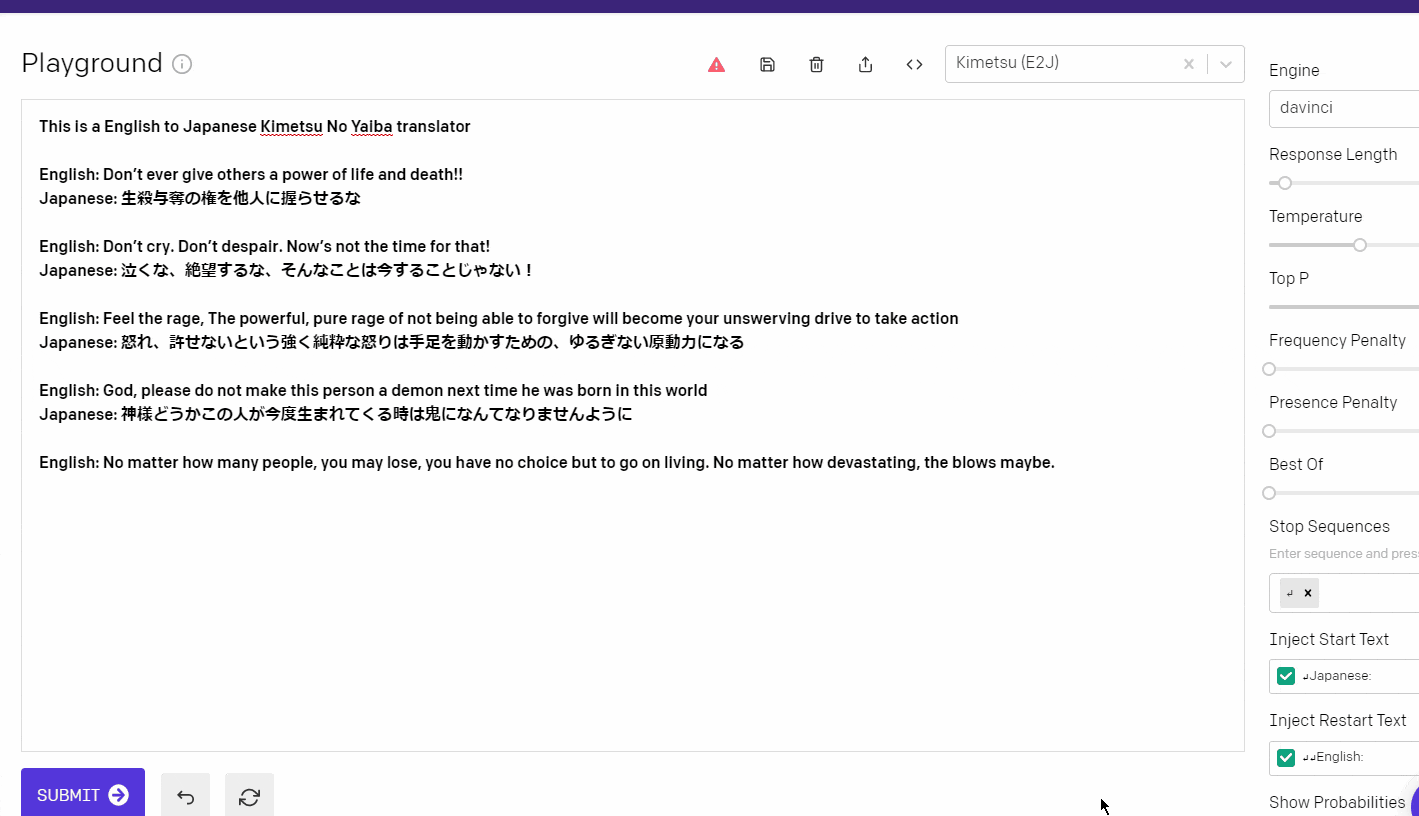Image resolution: width=1419 pixels, height=816 pixels.
Task: Click the red warning triangle icon
Action: [x=716, y=65]
